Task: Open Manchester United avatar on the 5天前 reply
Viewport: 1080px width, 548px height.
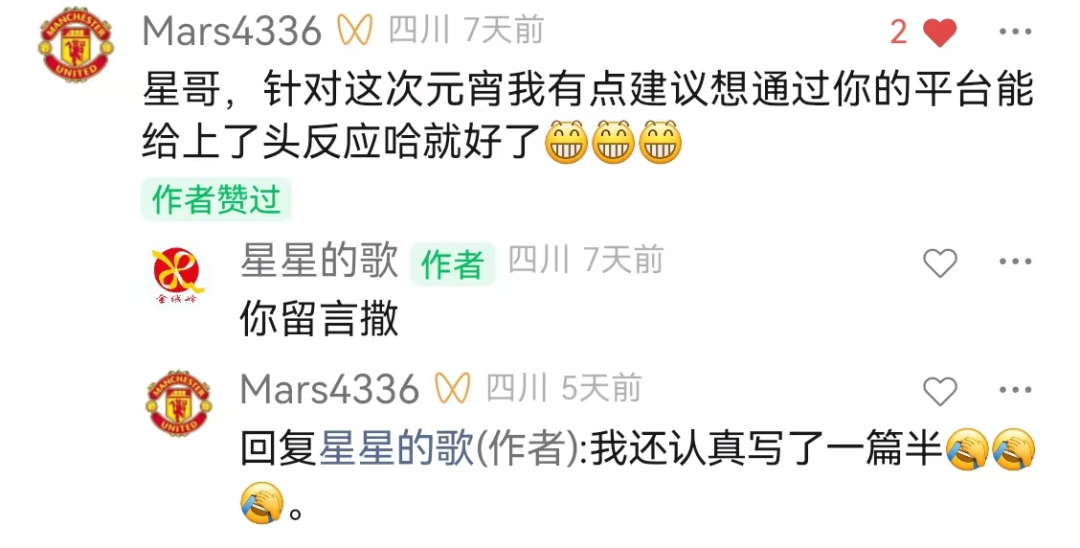Action: [178, 403]
